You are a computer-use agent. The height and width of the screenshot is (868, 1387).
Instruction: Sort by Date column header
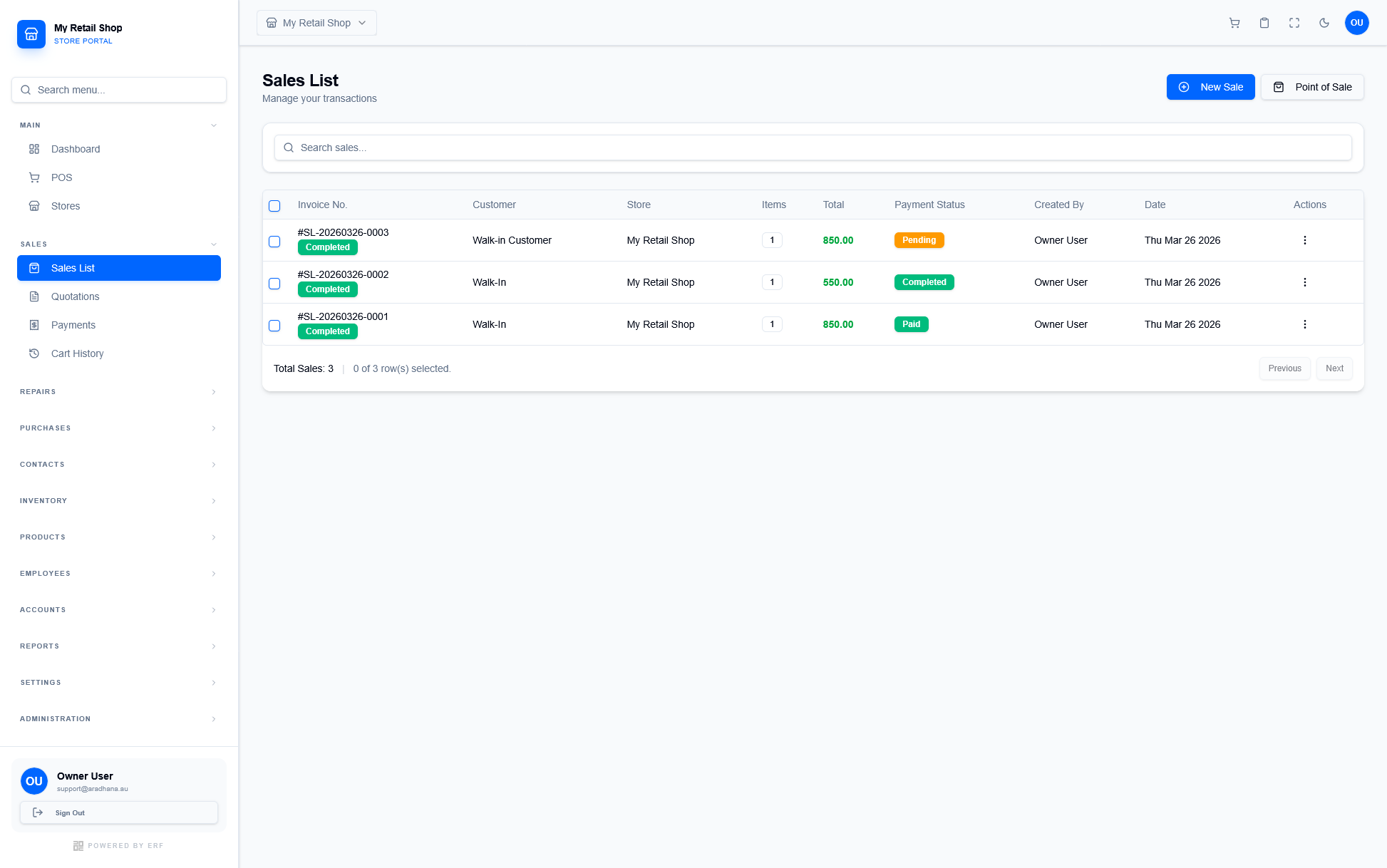(x=1155, y=205)
